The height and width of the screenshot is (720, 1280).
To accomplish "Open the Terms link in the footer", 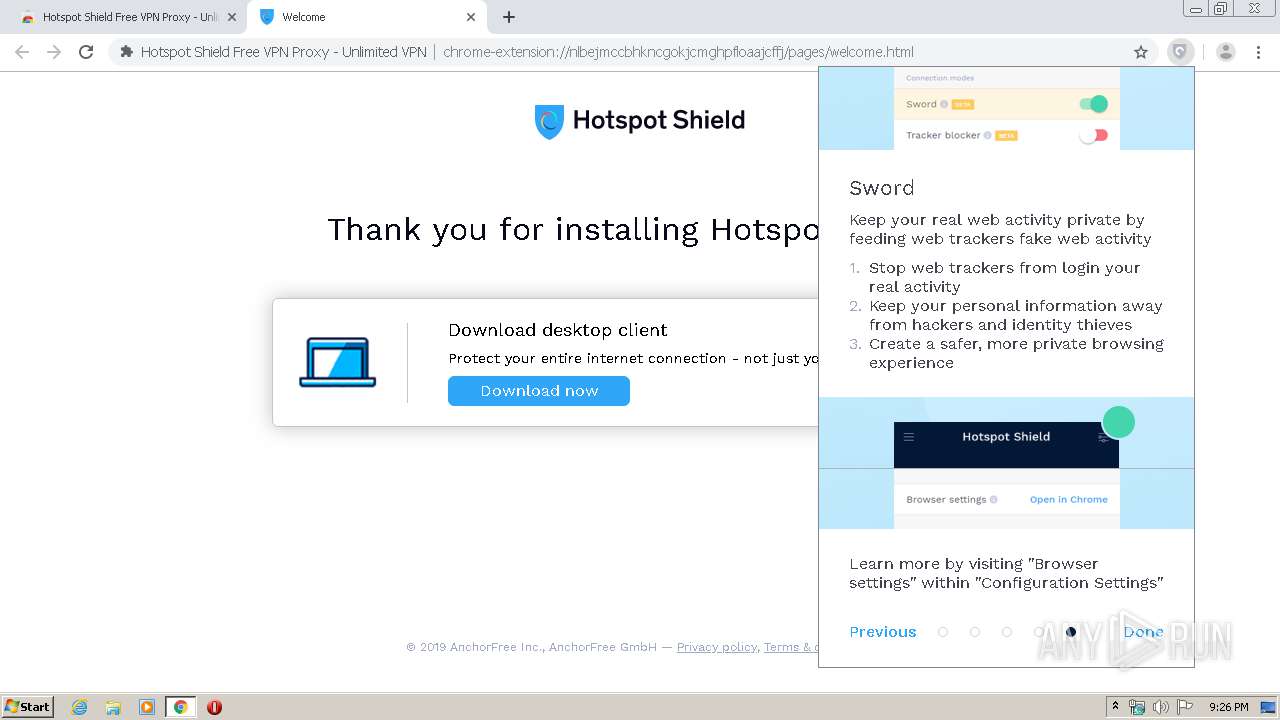I will [x=790, y=647].
